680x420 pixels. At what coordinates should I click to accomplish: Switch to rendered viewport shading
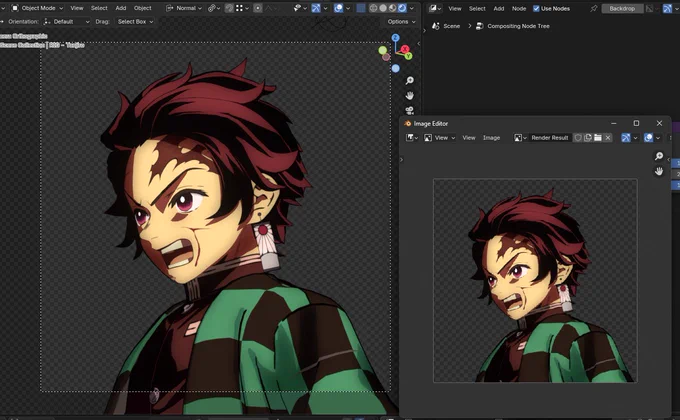[402, 8]
